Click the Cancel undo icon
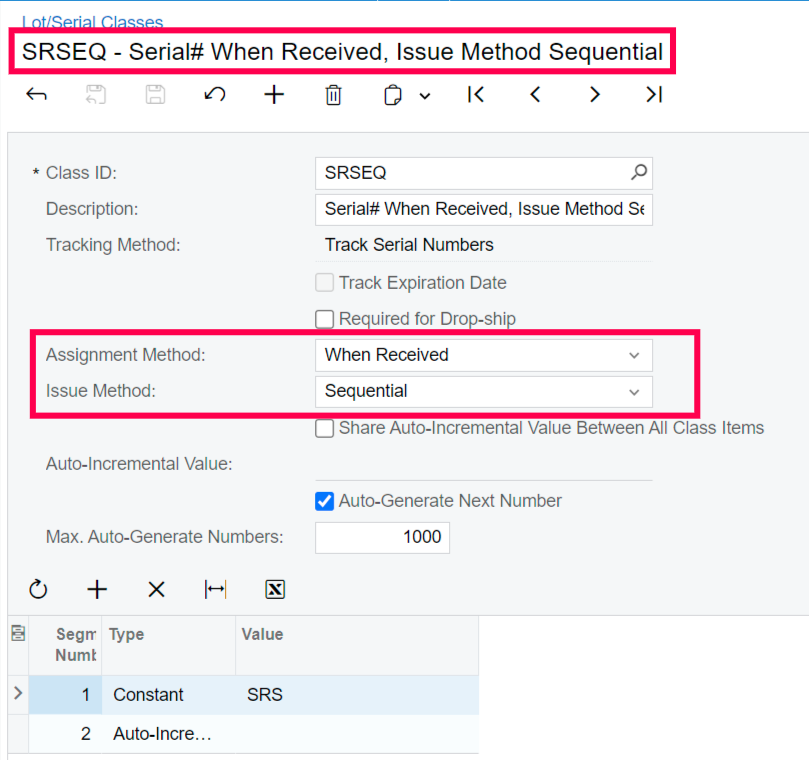The height and width of the screenshot is (760, 809). coord(215,95)
